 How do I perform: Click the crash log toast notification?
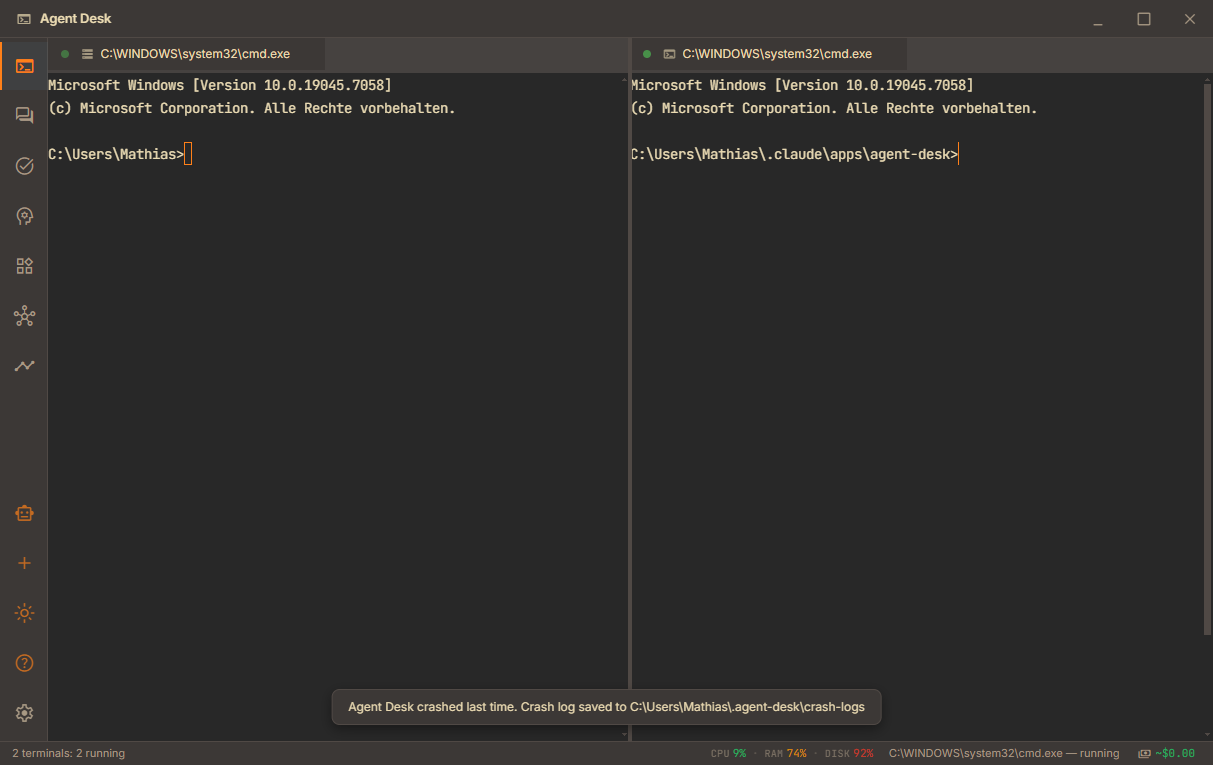click(606, 707)
